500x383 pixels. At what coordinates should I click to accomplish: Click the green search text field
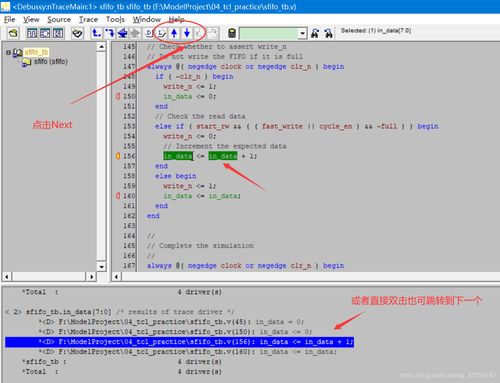pyautogui.click(x=269, y=33)
